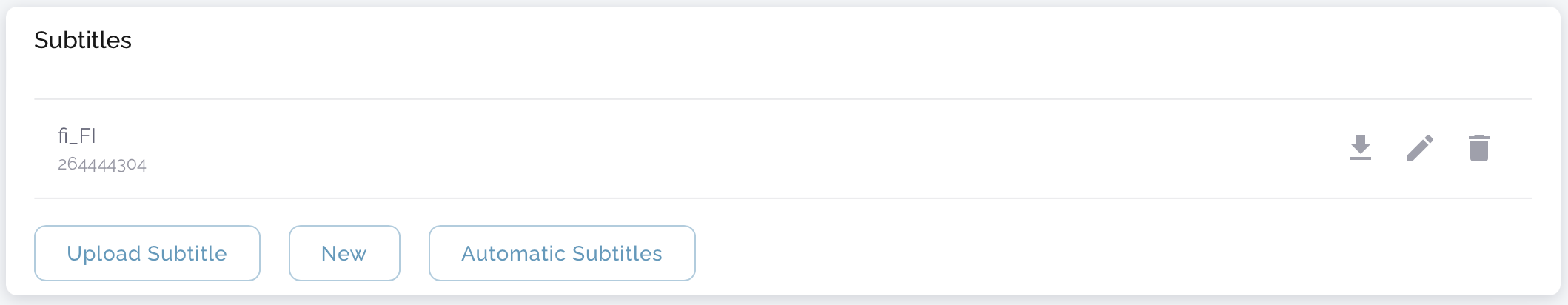The height and width of the screenshot is (305, 1568).
Task: Select the fi_FI language label
Action: tap(77, 136)
